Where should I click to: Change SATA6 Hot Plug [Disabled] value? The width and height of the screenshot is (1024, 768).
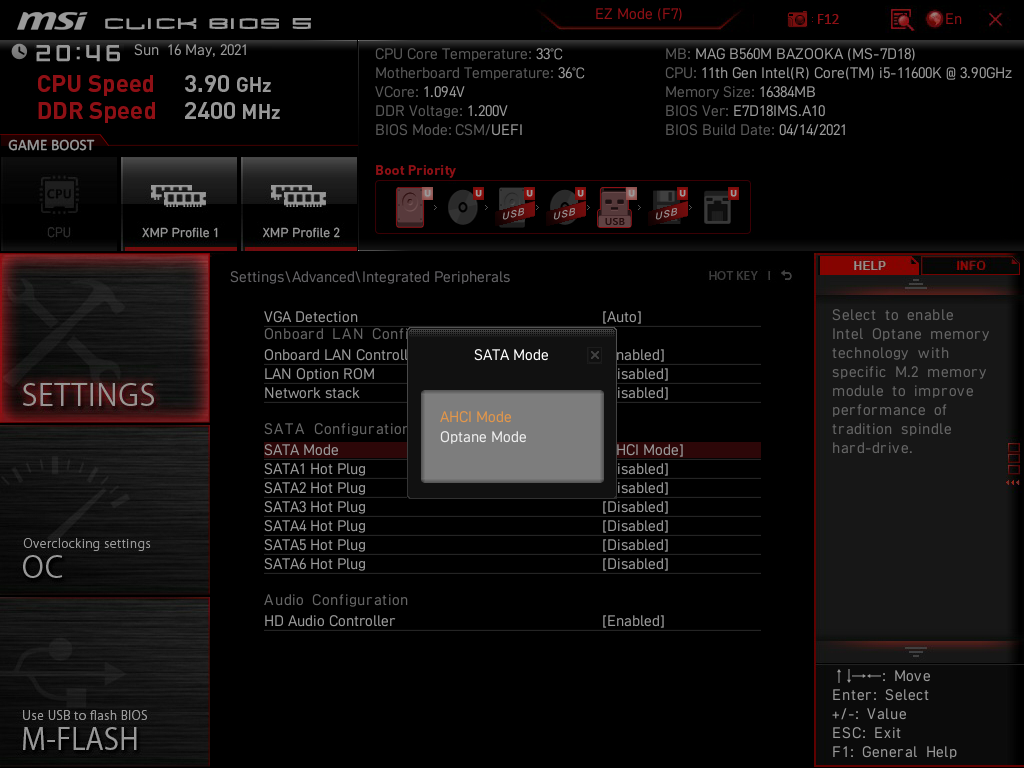click(x=635, y=564)
